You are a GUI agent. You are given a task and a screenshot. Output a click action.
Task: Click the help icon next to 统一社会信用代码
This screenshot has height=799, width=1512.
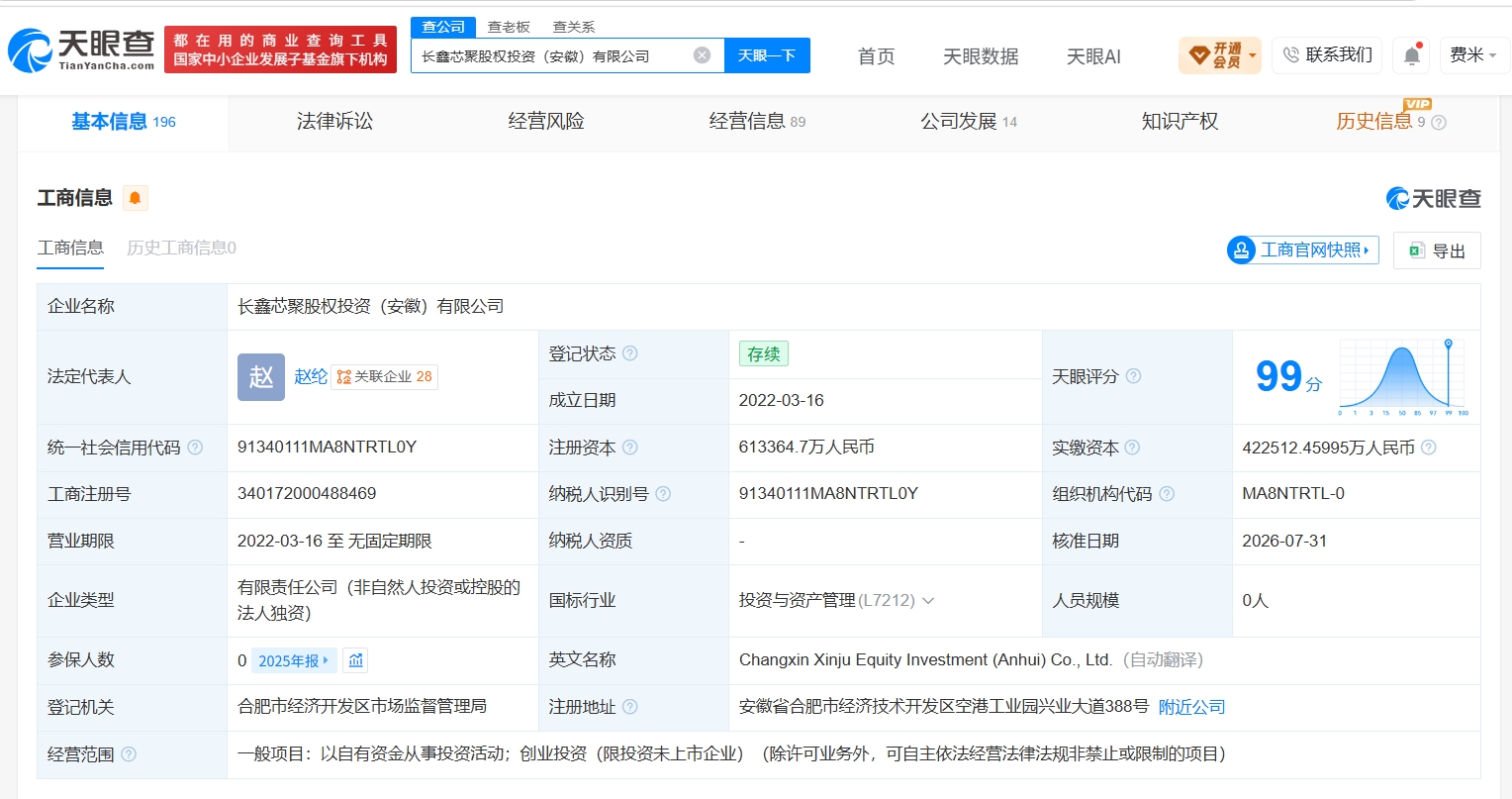point(195,448)
